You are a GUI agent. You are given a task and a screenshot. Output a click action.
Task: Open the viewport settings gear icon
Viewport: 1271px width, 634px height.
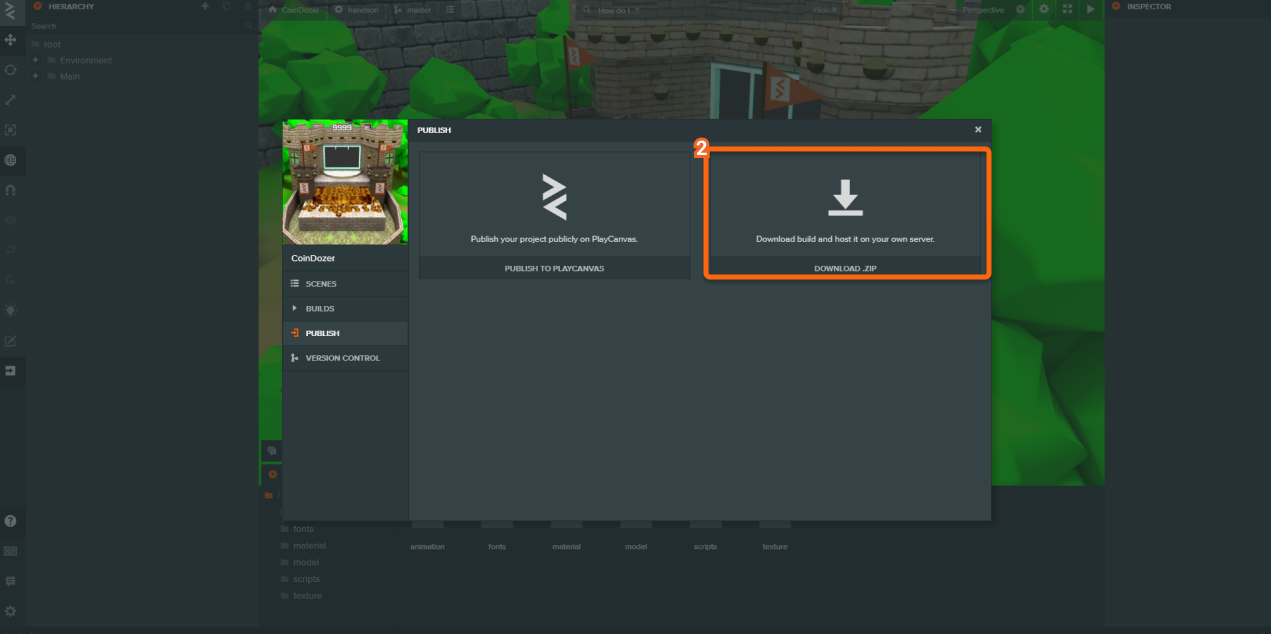[1043, 9]
